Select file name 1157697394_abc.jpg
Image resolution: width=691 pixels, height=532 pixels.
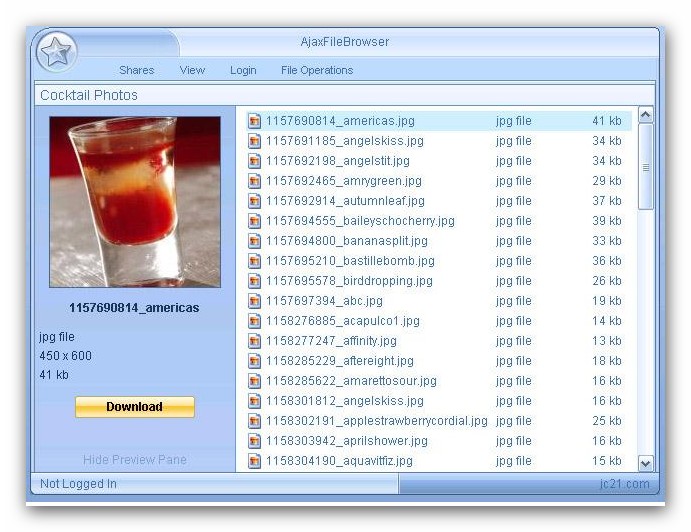[324, 301]
